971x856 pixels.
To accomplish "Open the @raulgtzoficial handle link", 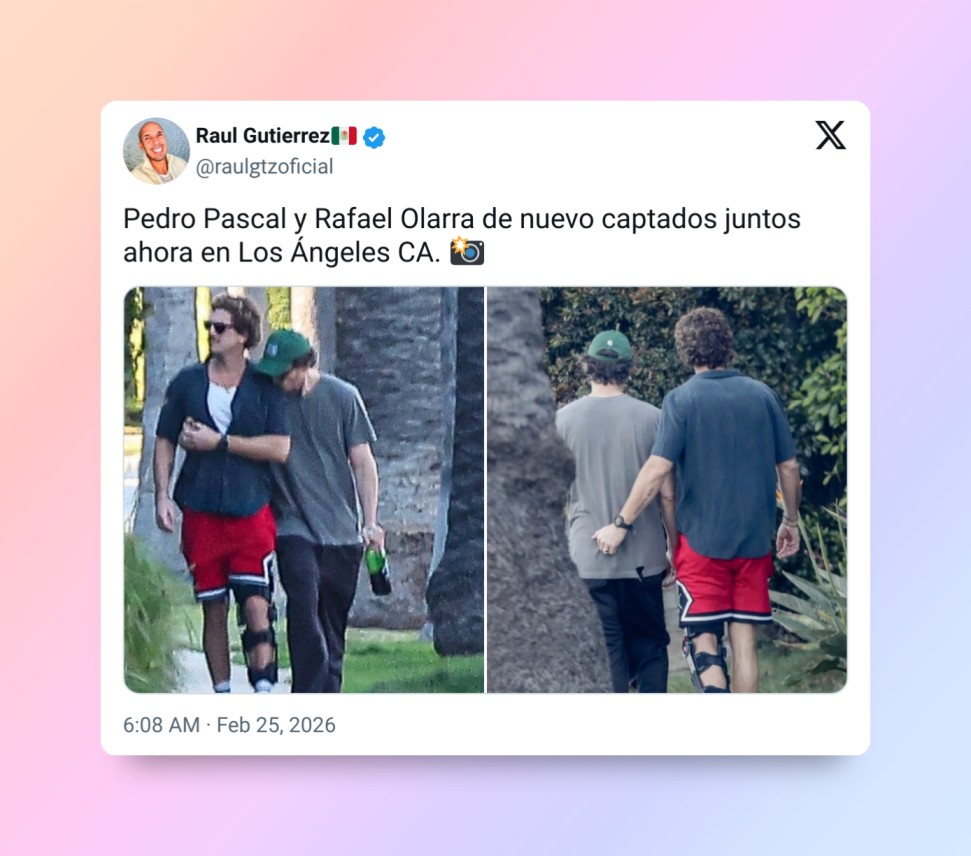I will point(264,167).
